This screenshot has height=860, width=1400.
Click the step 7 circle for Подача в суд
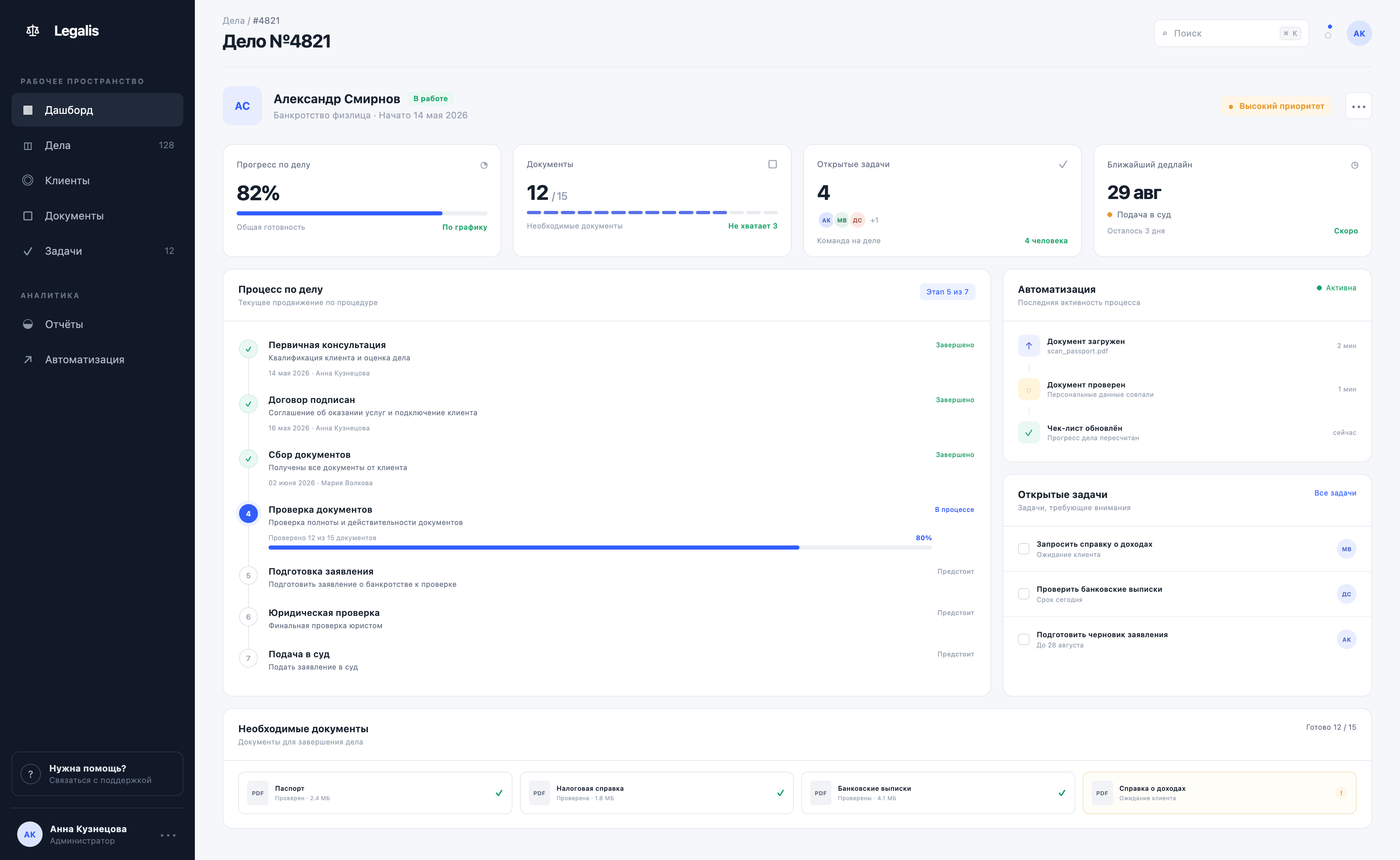248,658
